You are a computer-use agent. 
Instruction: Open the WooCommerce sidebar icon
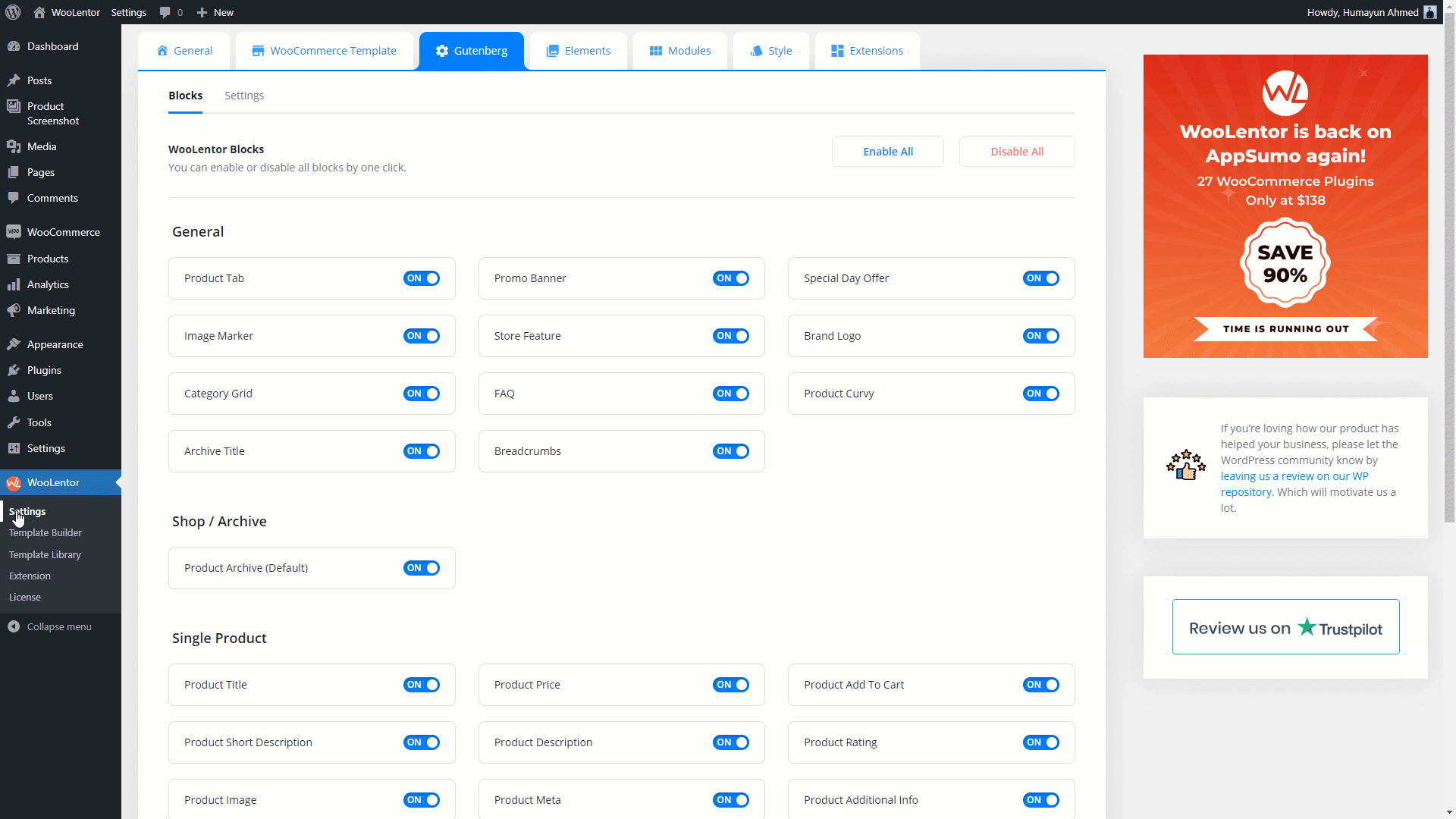pos(14,232)
